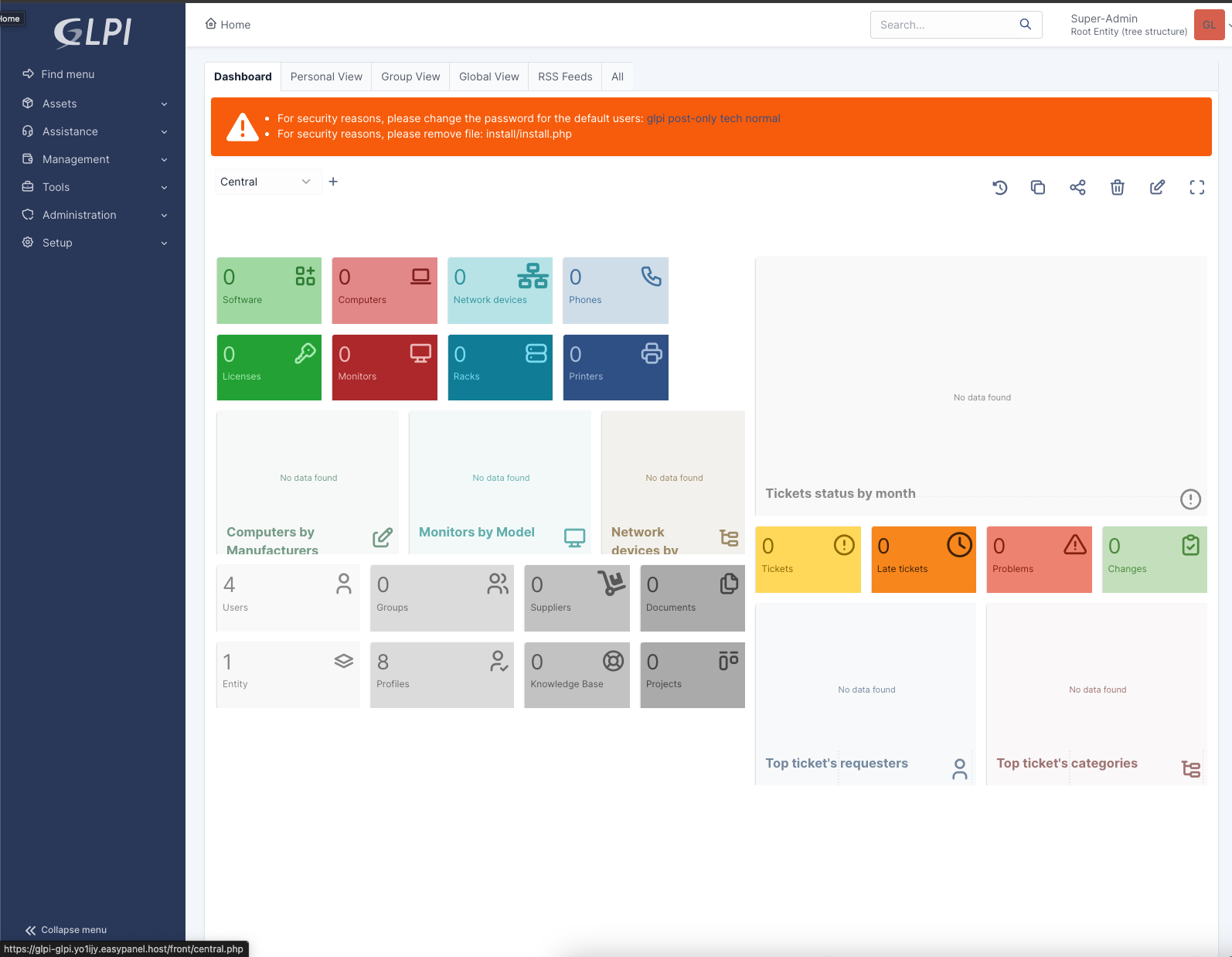Click the delete dashboard trash icon

click(1117, 187)
